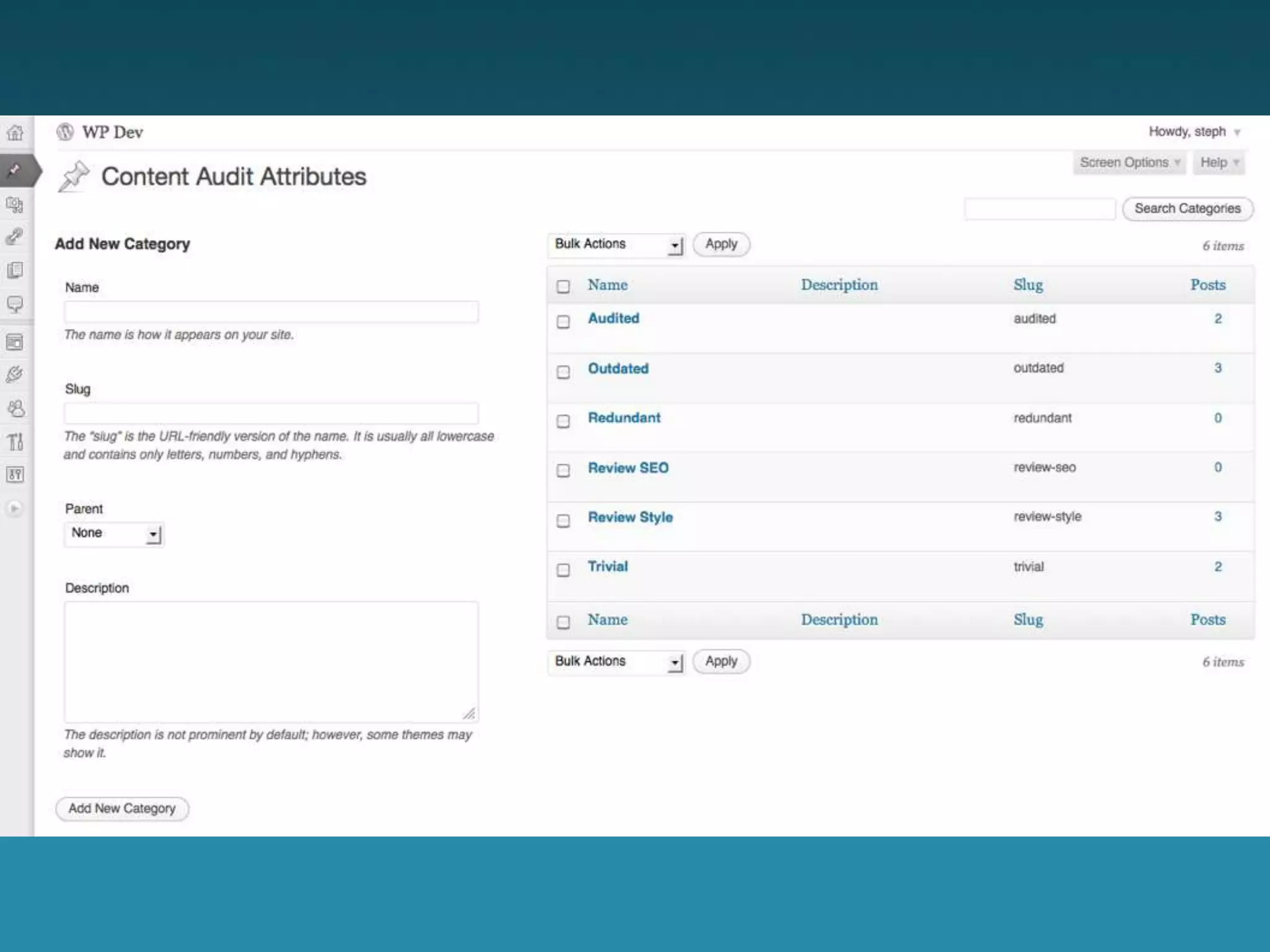Open the Plugins plug icon
1270x952 pixels.
[x=16, y=374]
